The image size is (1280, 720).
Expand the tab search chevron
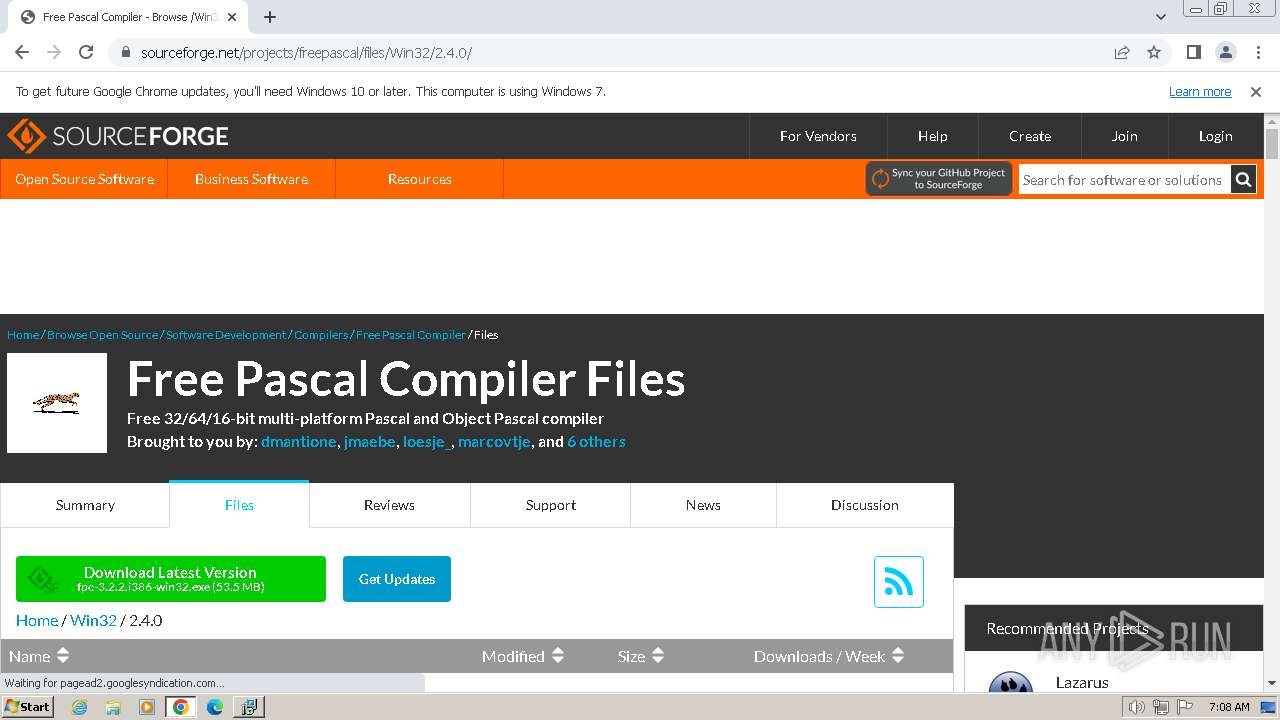1161,17
